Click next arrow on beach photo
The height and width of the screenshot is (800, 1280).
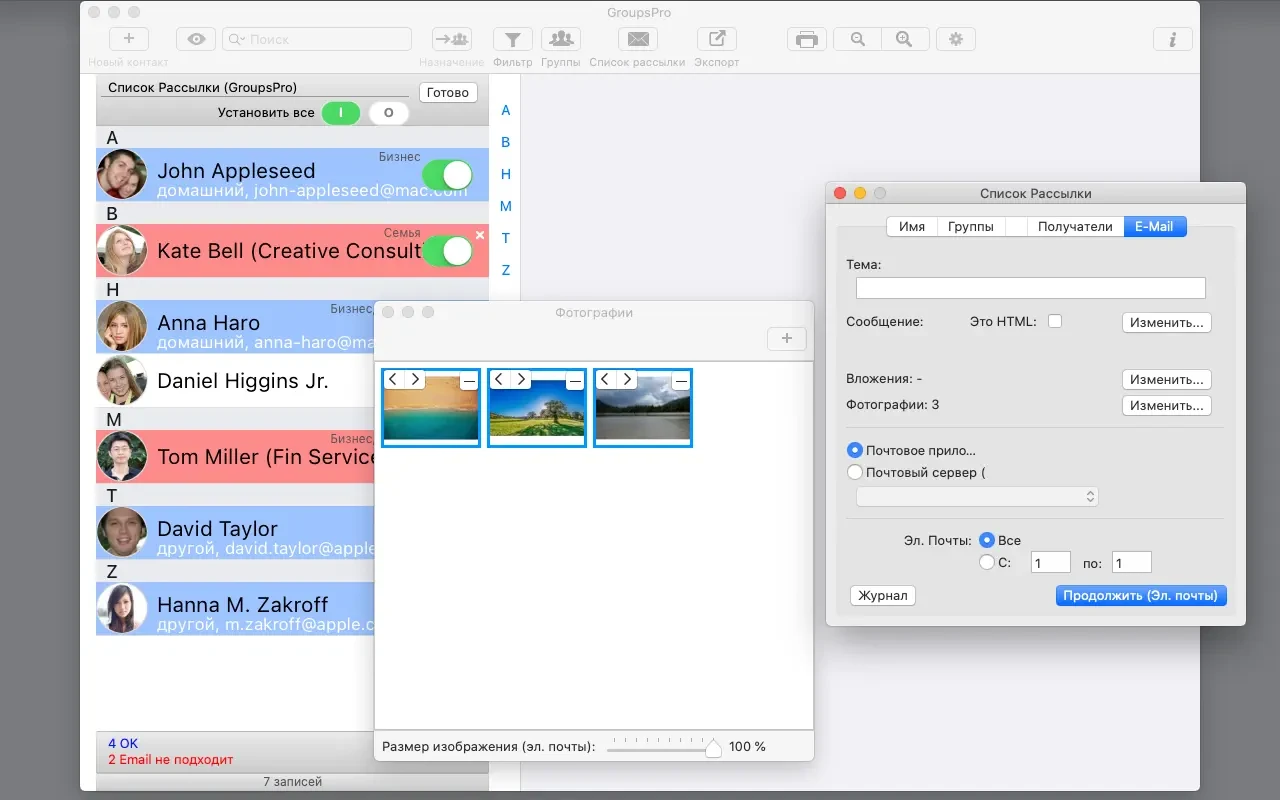[415, 379]
